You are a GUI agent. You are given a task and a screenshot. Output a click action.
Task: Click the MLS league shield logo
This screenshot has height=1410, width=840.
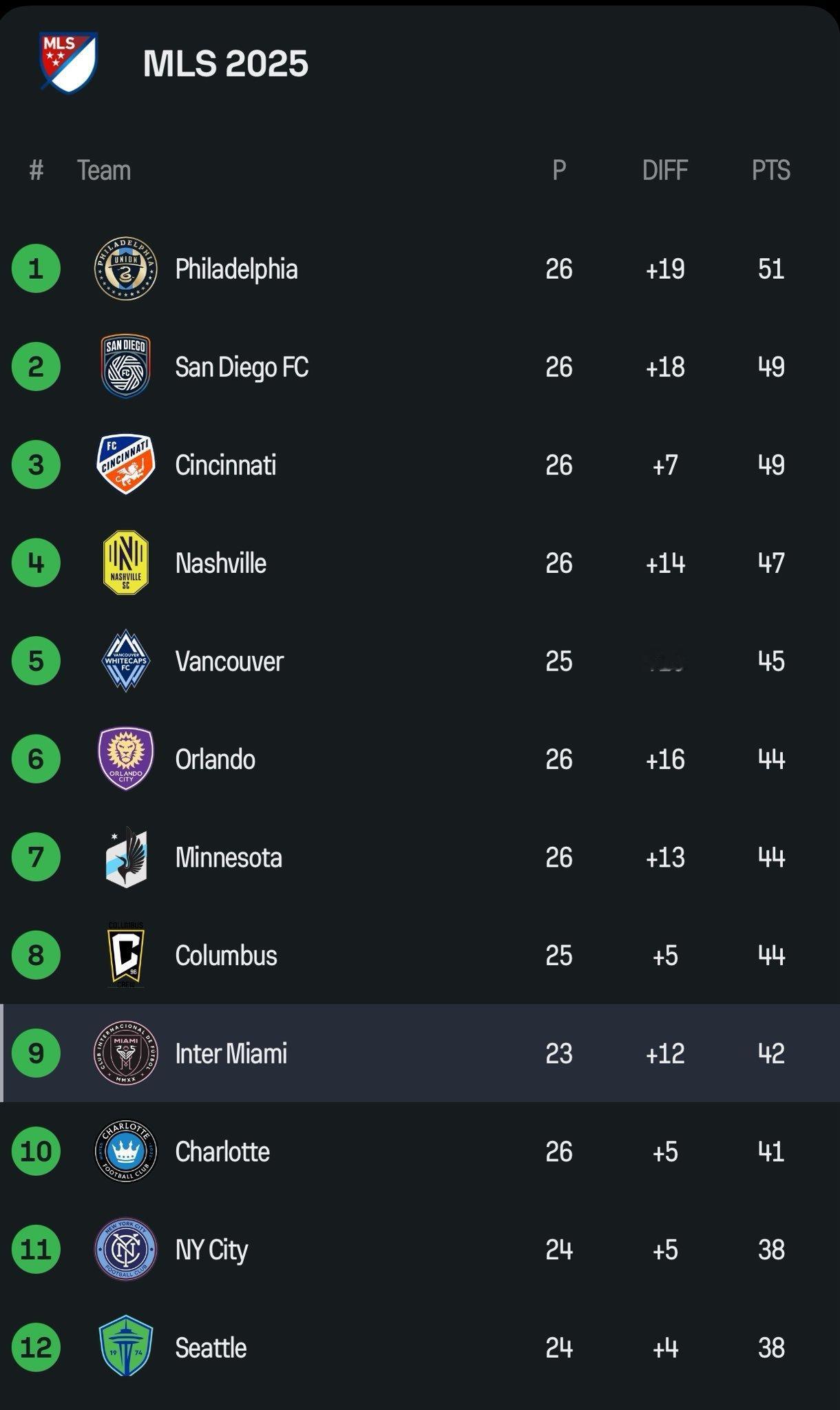(67, 62)
